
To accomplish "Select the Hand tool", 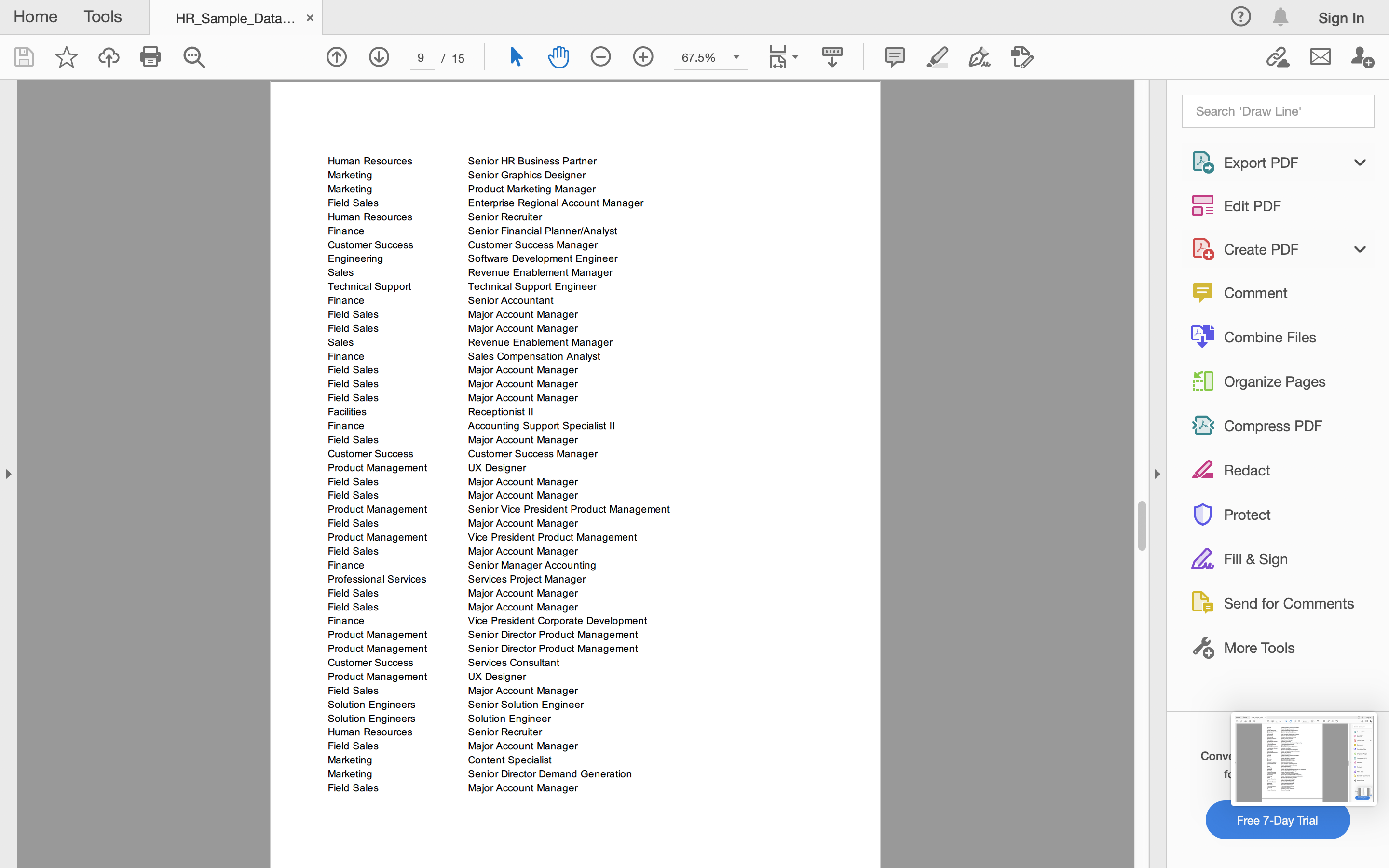I will 558,57.
